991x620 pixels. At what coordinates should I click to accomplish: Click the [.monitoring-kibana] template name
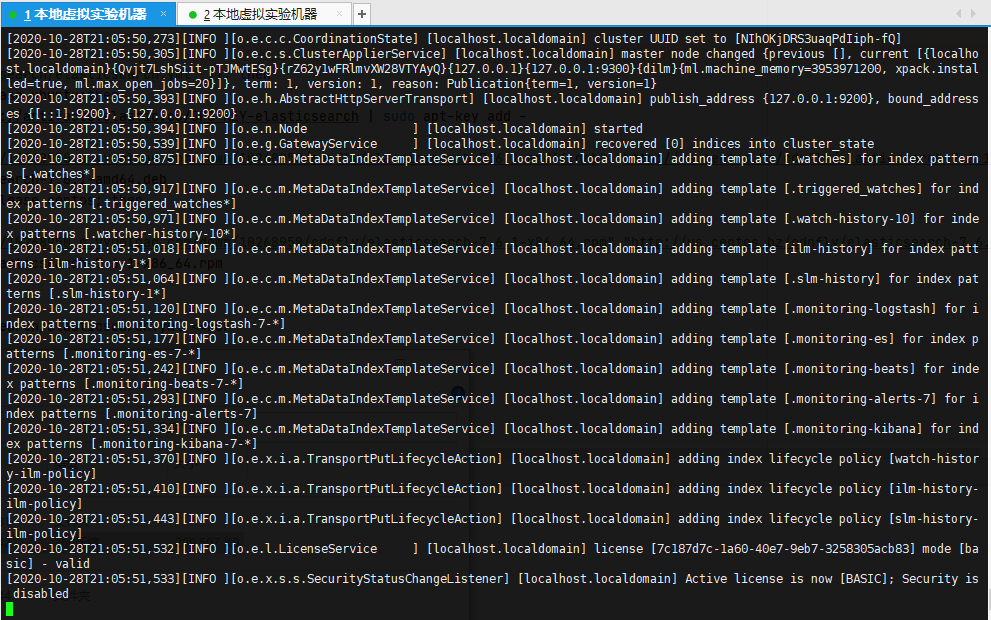tap(853, 429)
